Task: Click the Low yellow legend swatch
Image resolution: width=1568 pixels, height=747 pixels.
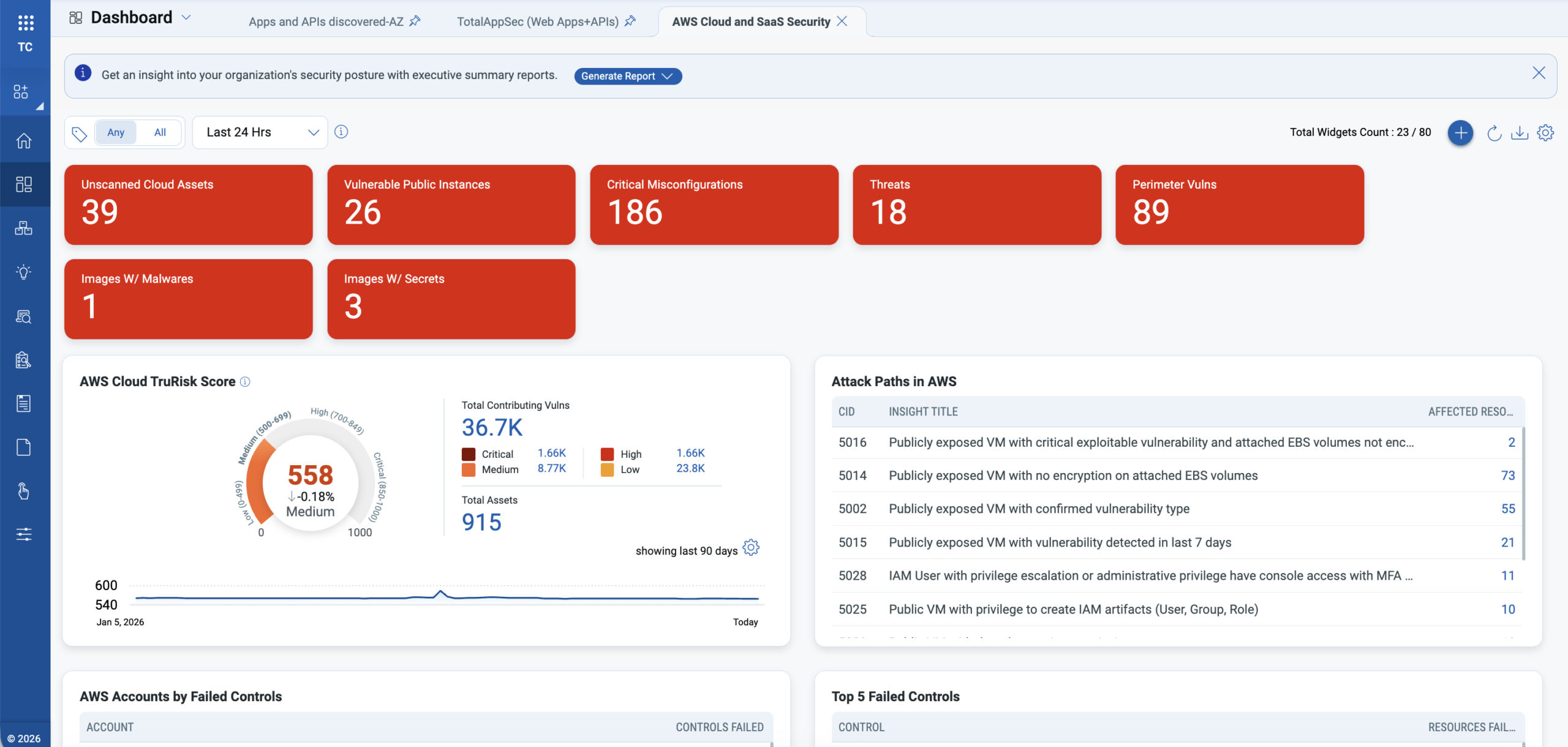Action: tap(608, 469)
